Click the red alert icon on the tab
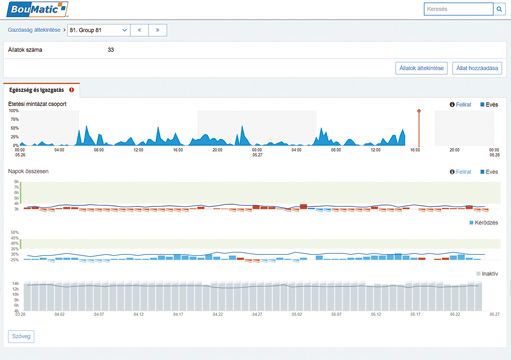Screen dimensions: 511x360 [x=71, y=90]
